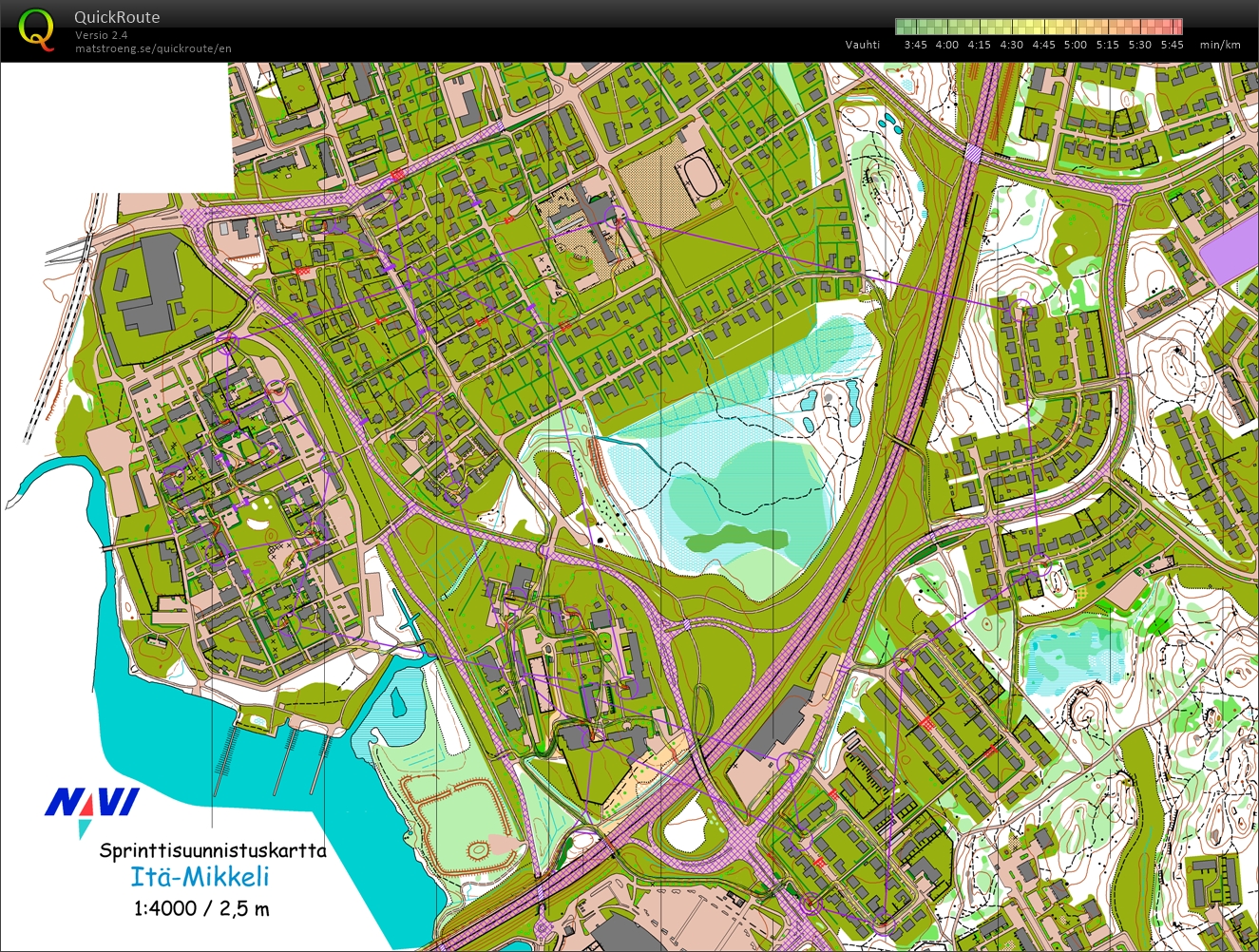
Task: Click the Vauhti pace legend label
Action: click(862, 45)
